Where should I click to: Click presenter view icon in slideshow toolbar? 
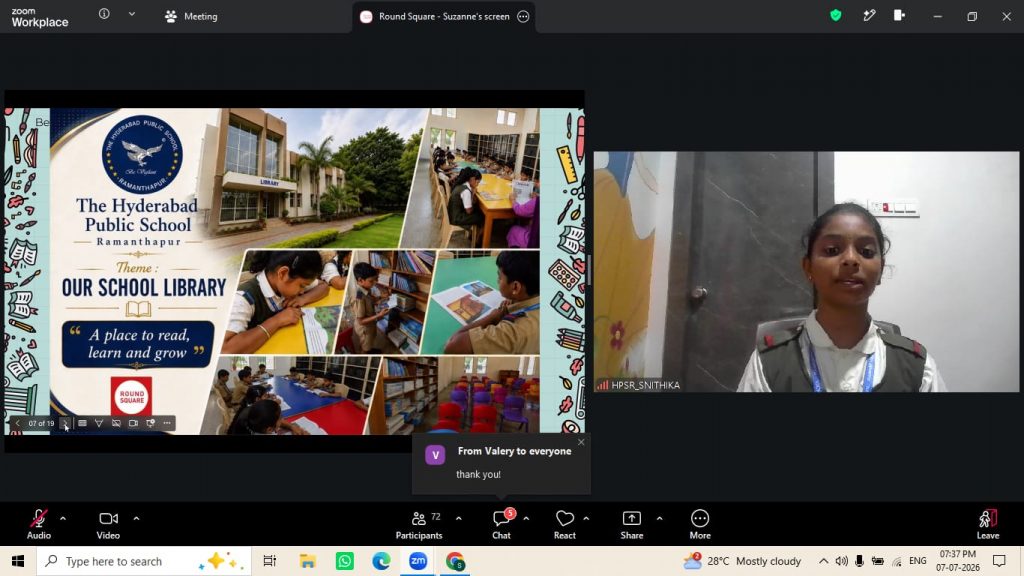(150, 423)
